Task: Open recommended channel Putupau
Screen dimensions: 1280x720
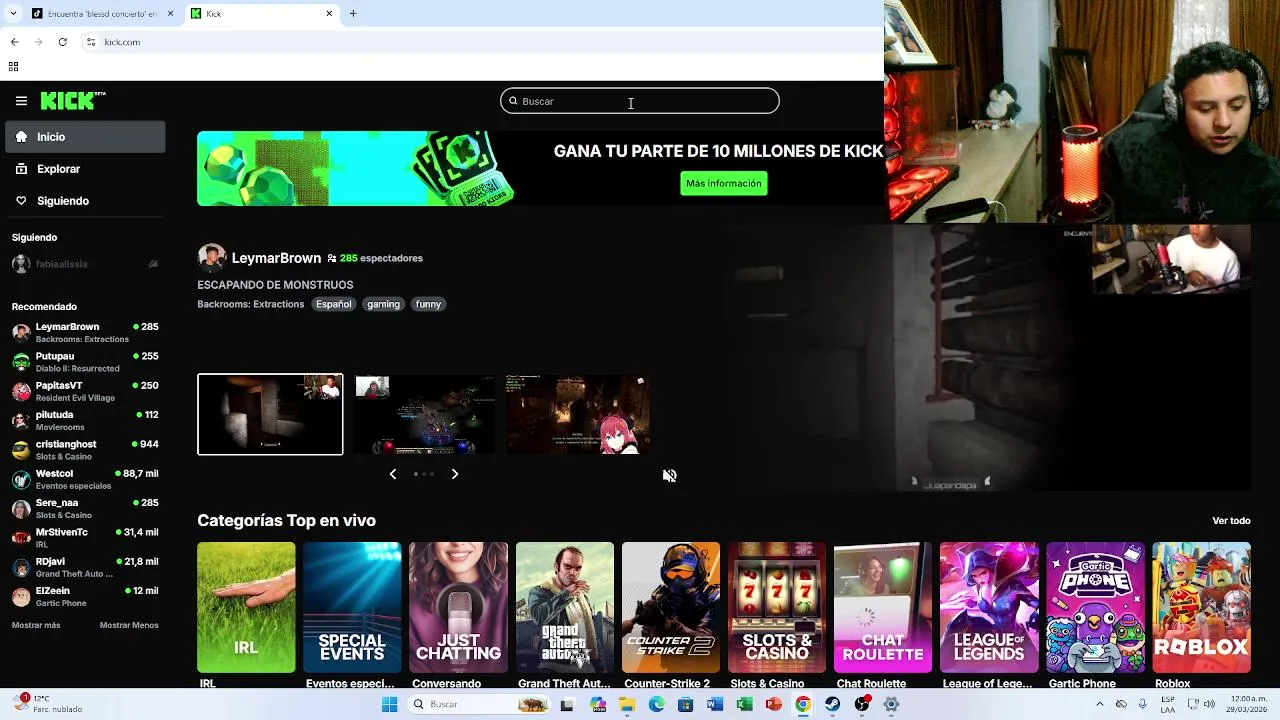Action: pos(85,362)
